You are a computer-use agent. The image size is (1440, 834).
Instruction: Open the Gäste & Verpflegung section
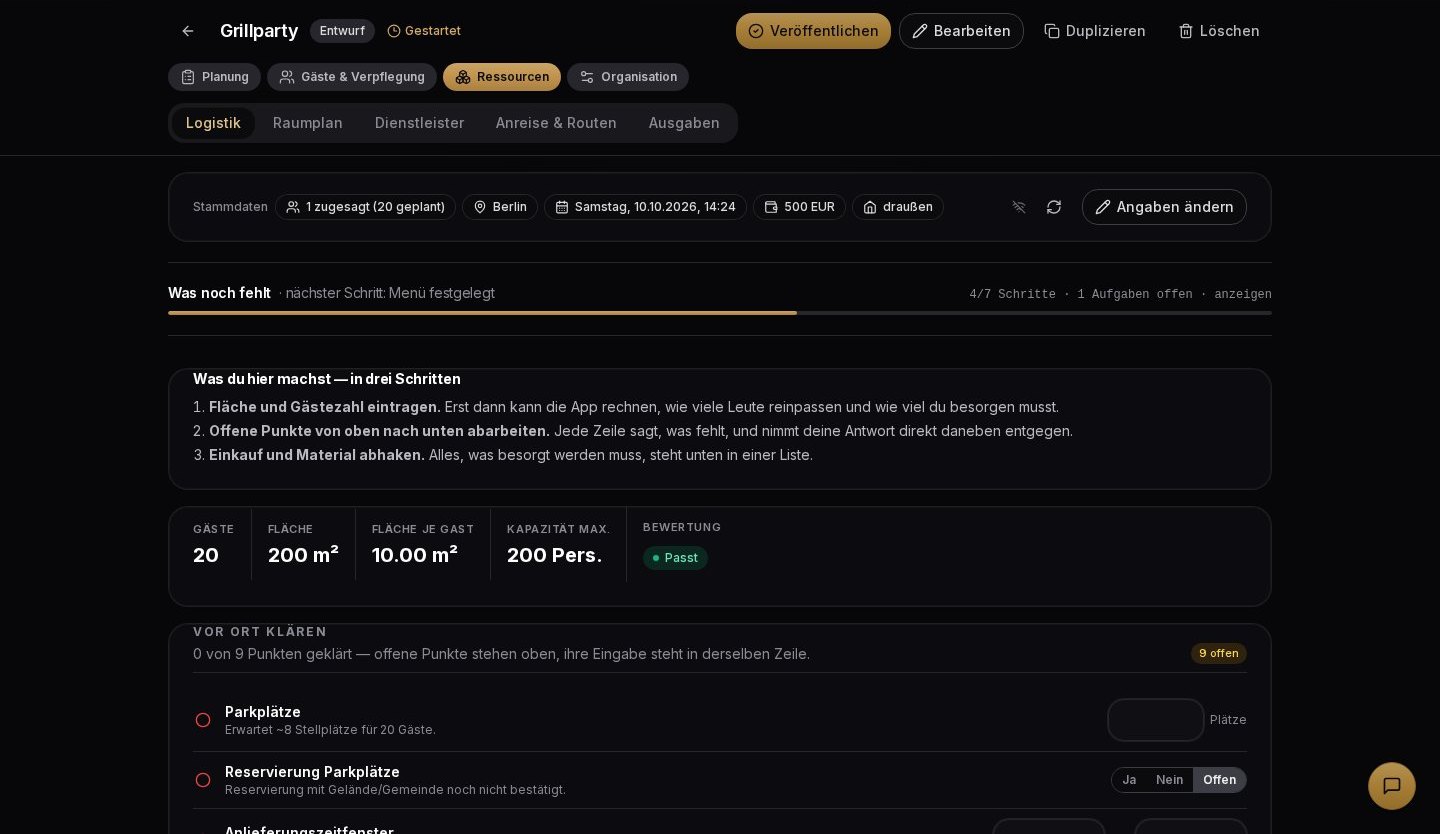[352, 77]
